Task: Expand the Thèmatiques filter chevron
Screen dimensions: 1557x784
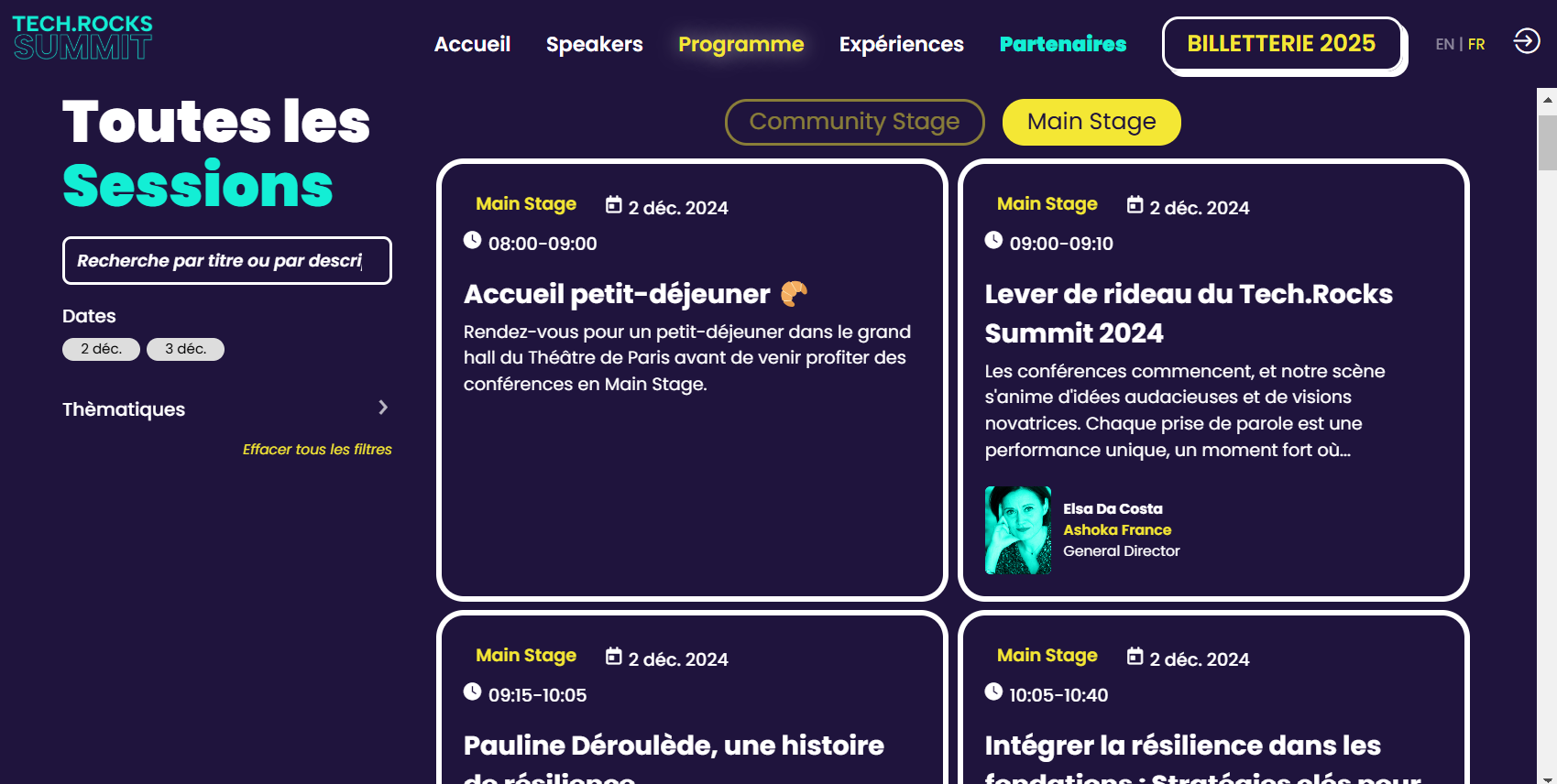Action: point(383,408)
